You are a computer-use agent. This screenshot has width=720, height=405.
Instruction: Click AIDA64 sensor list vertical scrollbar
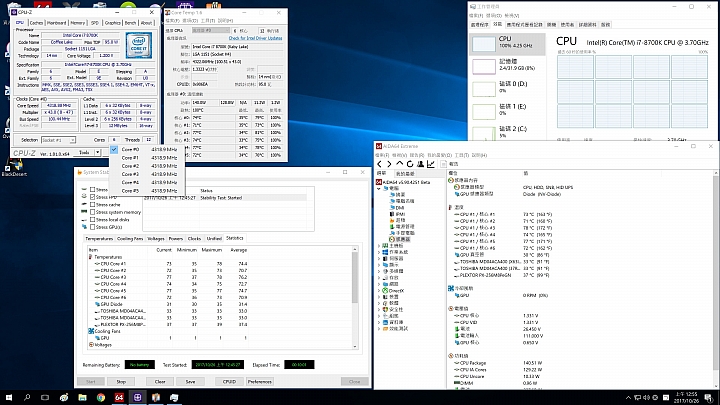click(716, 279)
